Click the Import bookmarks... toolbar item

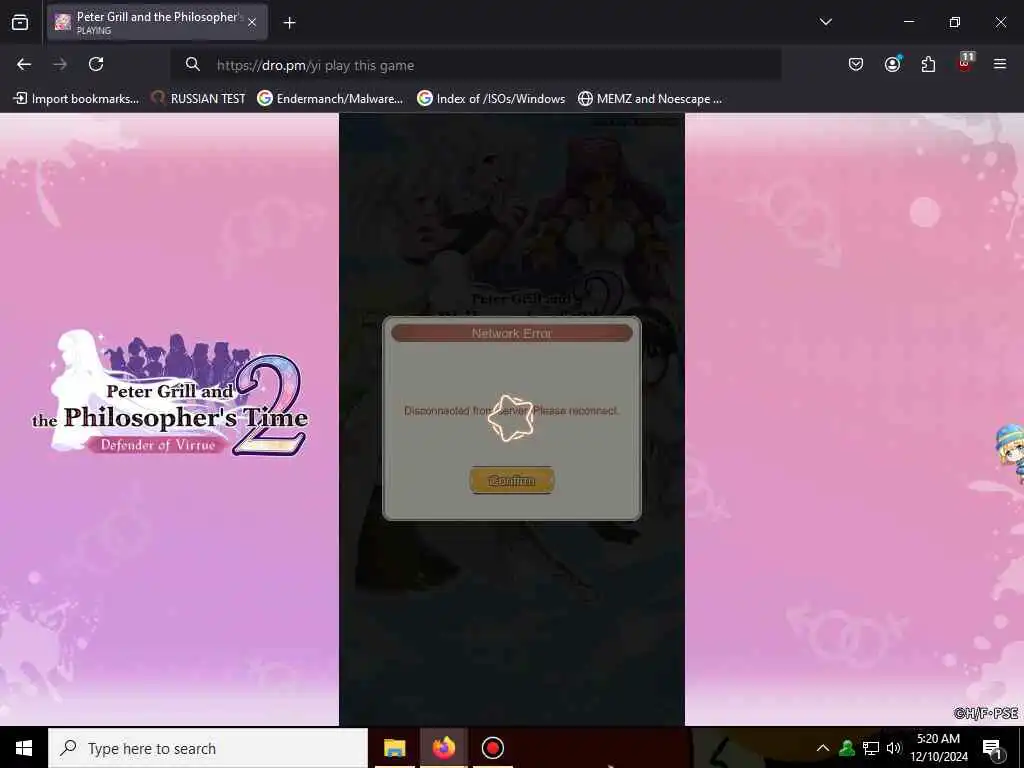point(76,99)
